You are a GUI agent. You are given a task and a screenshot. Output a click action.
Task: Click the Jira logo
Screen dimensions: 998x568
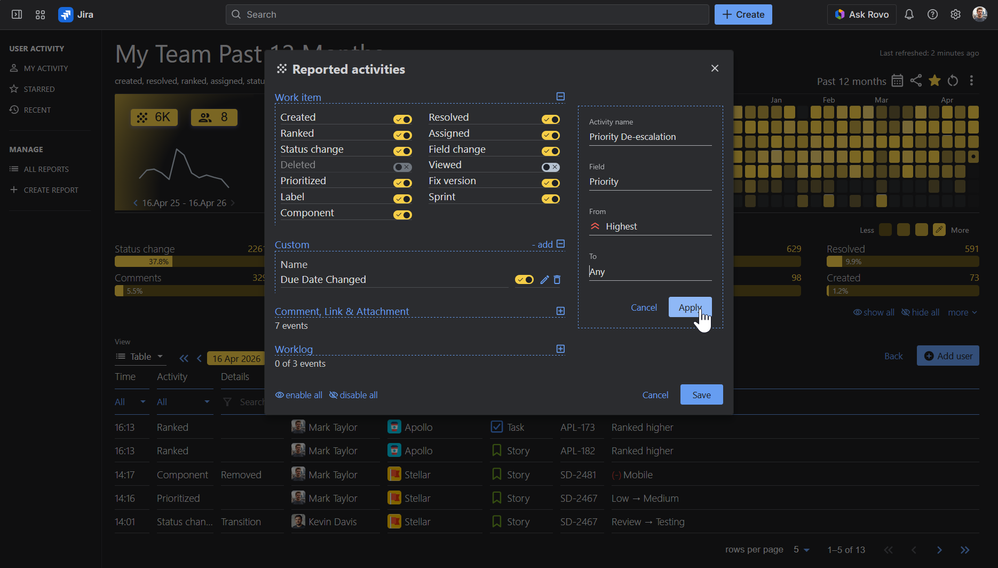[x=76, y=14]
